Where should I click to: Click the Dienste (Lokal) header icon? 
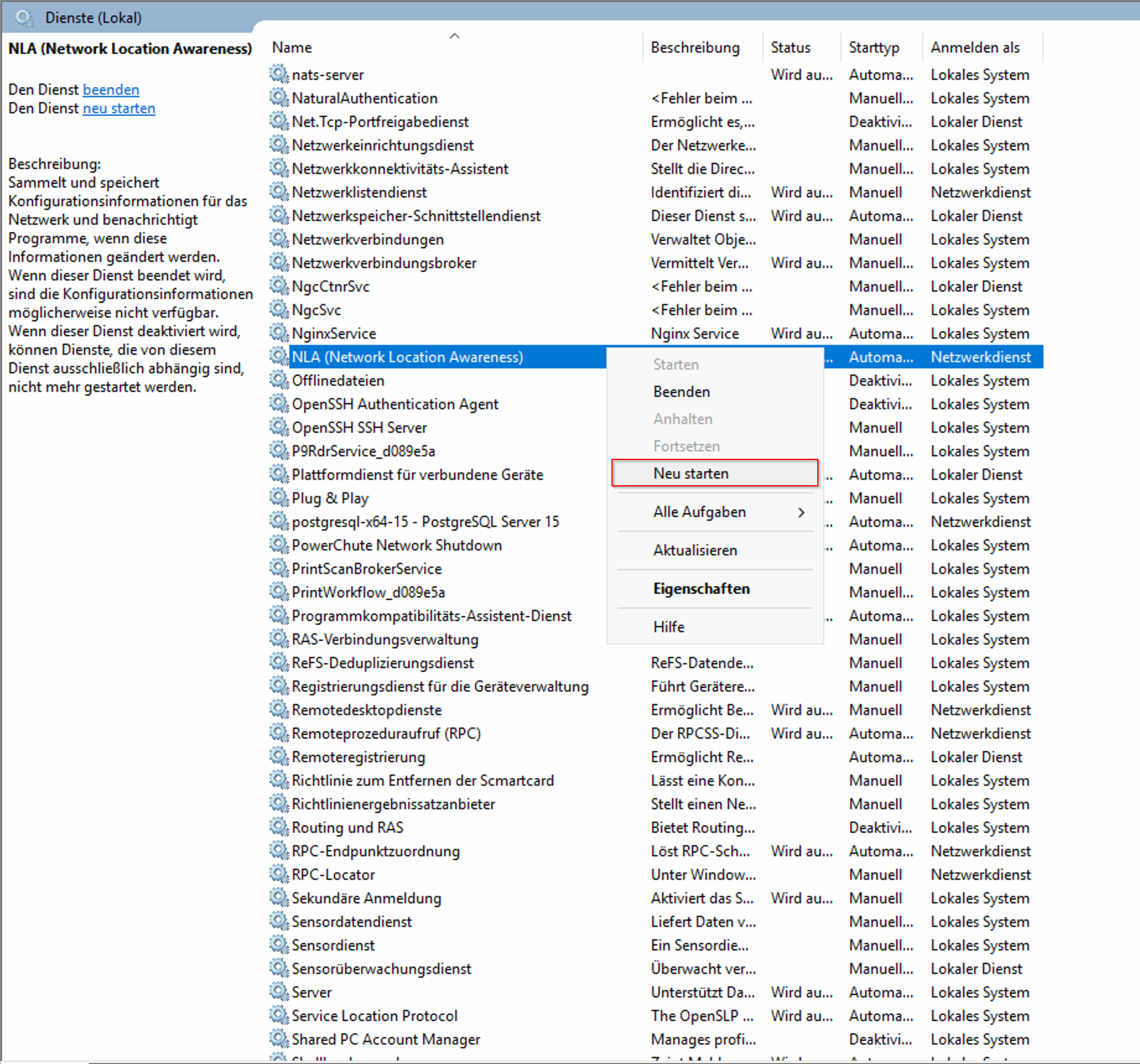(24, 18)
